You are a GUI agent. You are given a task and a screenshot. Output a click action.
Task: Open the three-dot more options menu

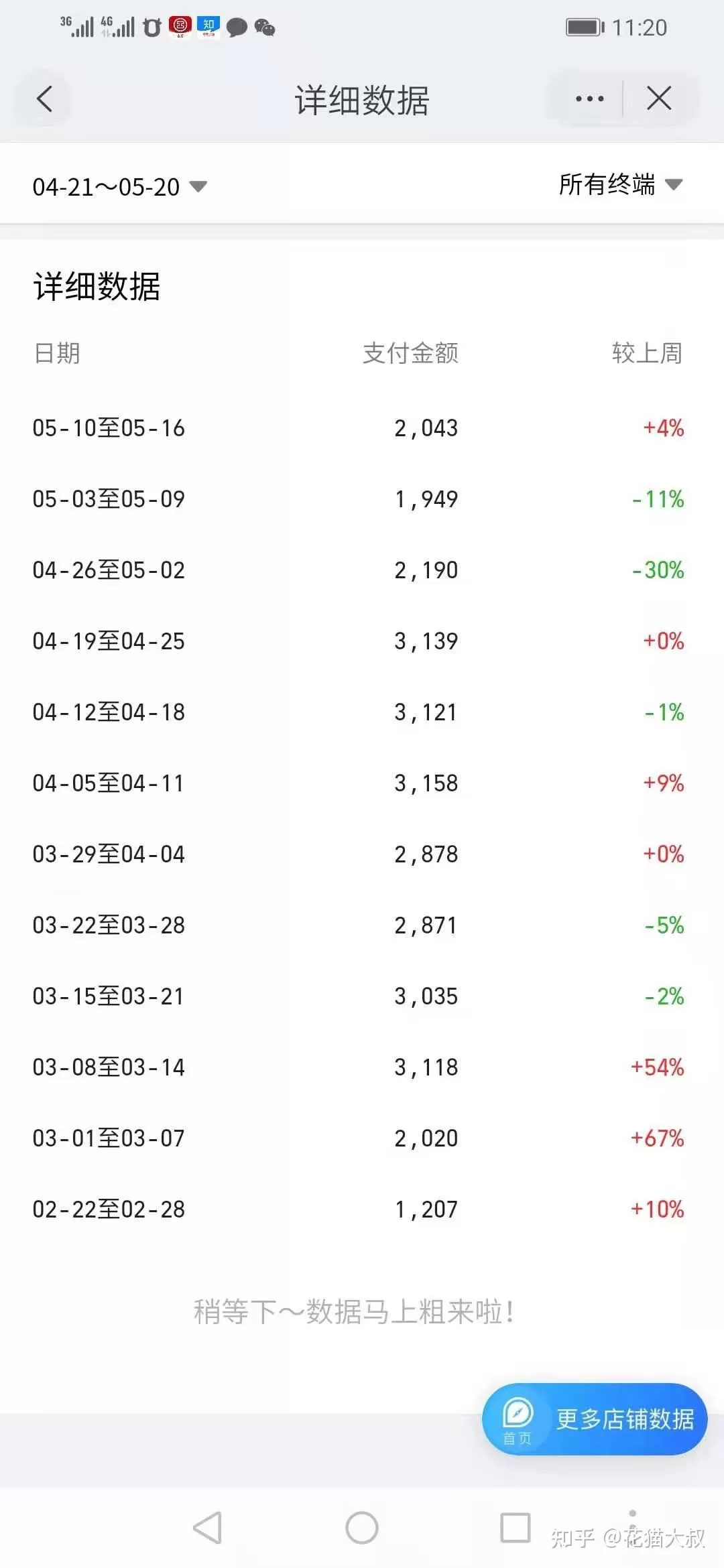click(x=589, y=99)
